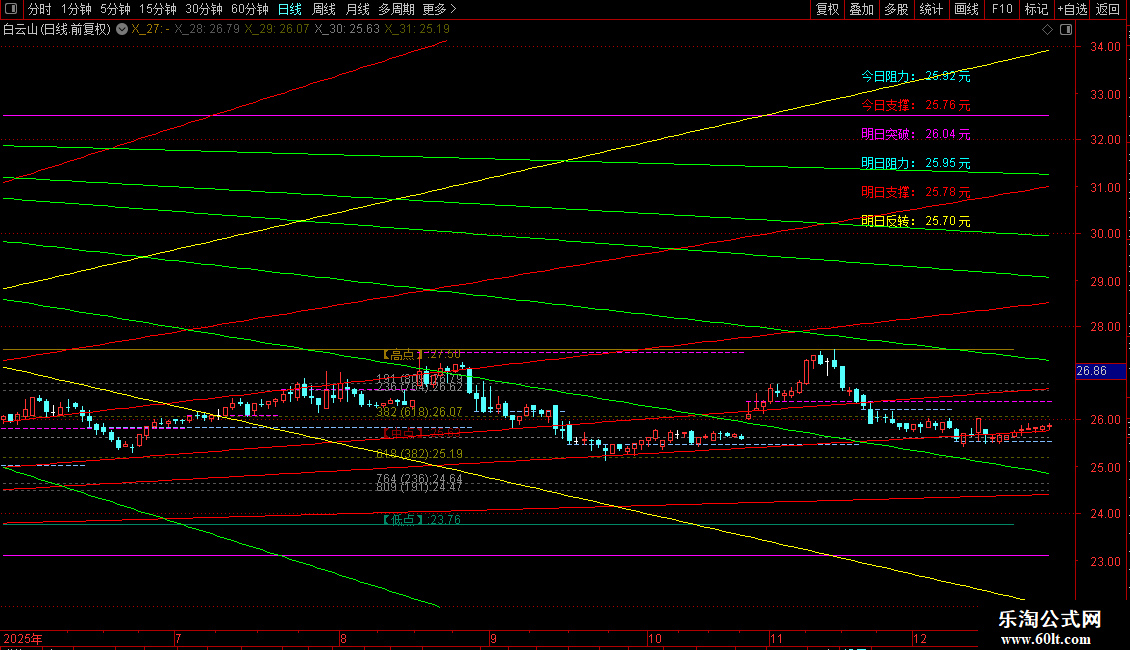
Task: Add stock with +自选 button
Action: 1072,9
